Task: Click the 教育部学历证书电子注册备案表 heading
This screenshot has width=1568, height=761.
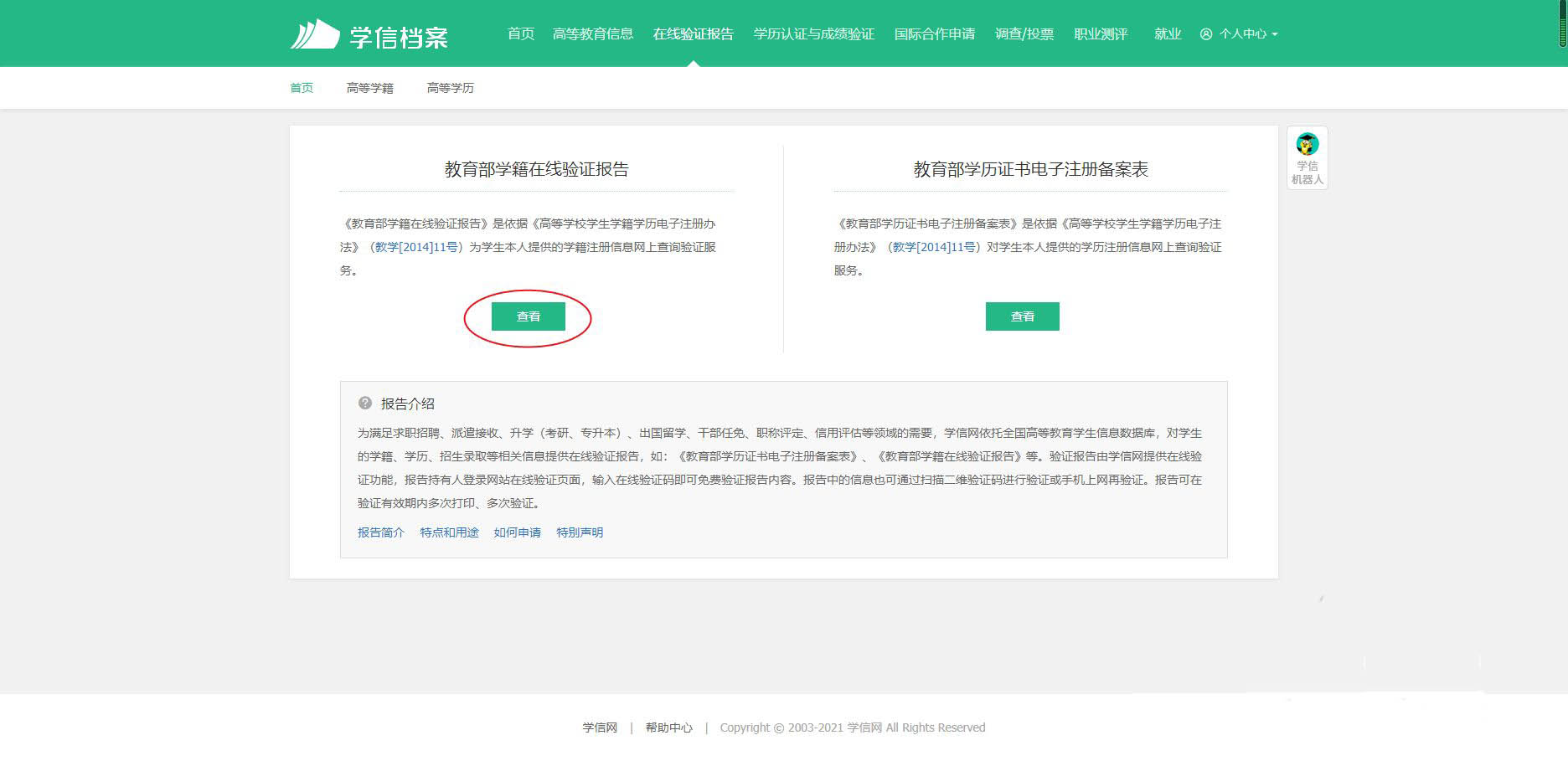Action: pyautogui.click(x=1031, y=169)
